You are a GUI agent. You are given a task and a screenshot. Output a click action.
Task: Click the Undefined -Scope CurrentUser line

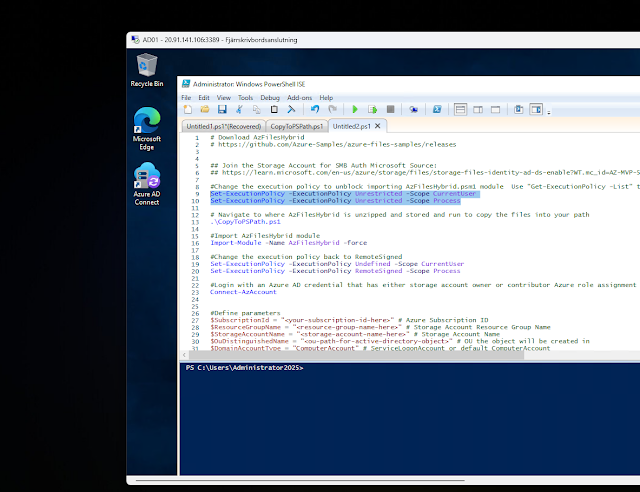(x=337, y=264)
